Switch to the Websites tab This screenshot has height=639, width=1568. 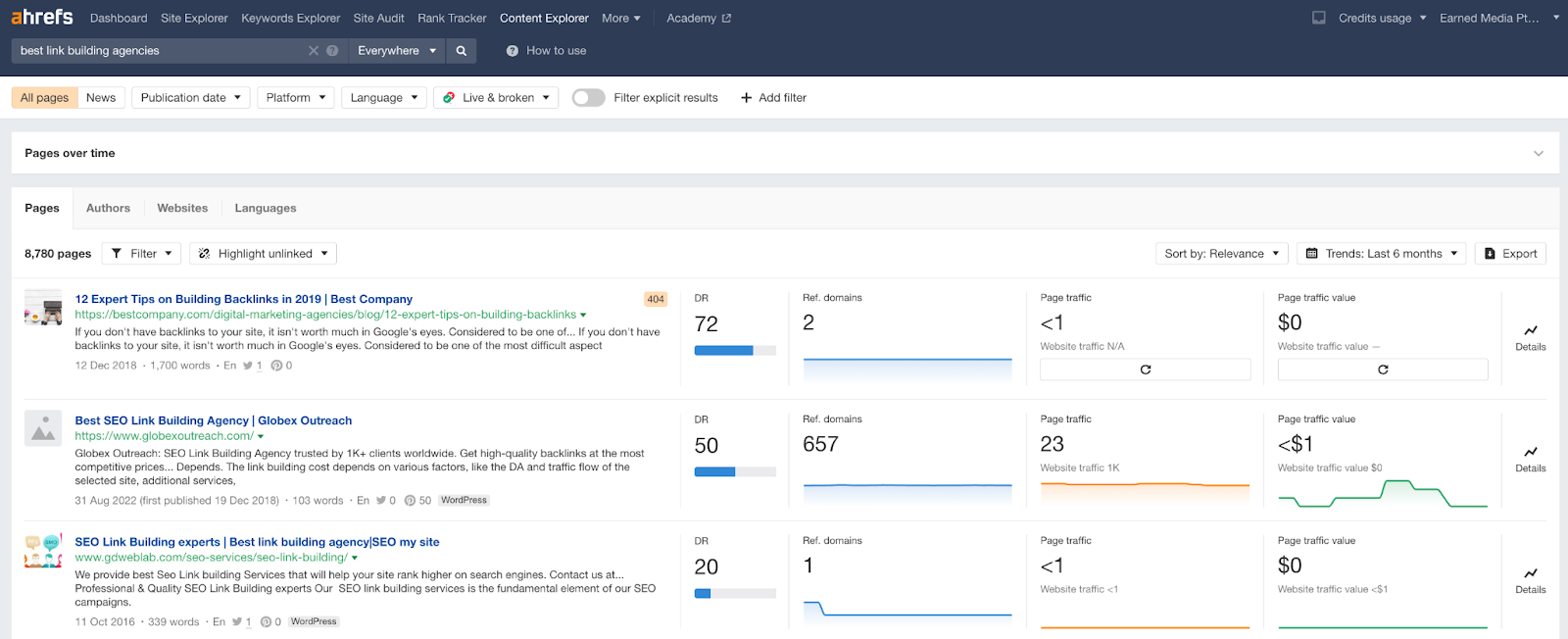(182, 209)
